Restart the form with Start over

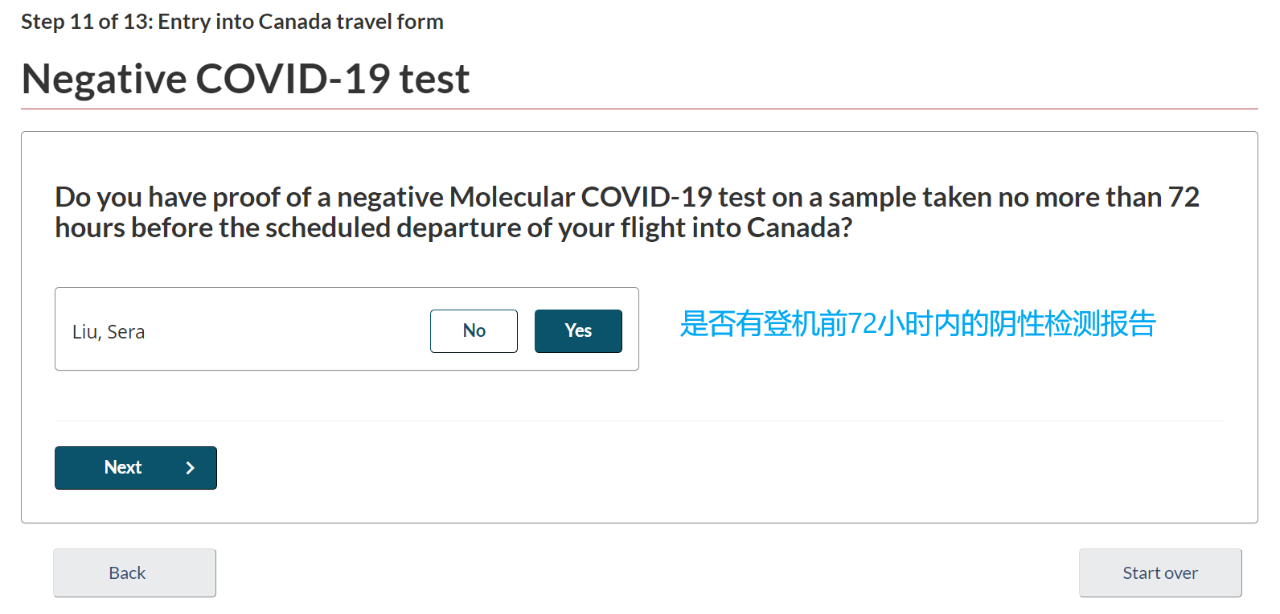1160,573
